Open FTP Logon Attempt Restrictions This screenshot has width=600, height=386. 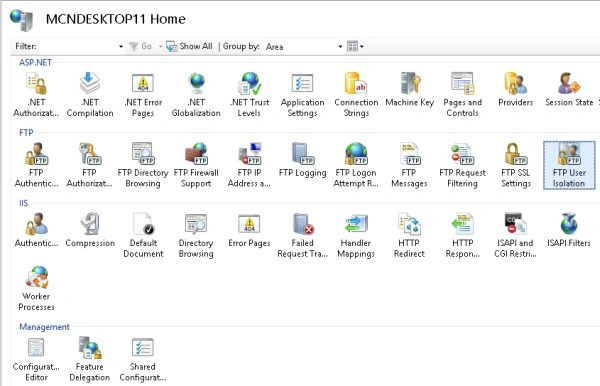click(x=356, y=165)
